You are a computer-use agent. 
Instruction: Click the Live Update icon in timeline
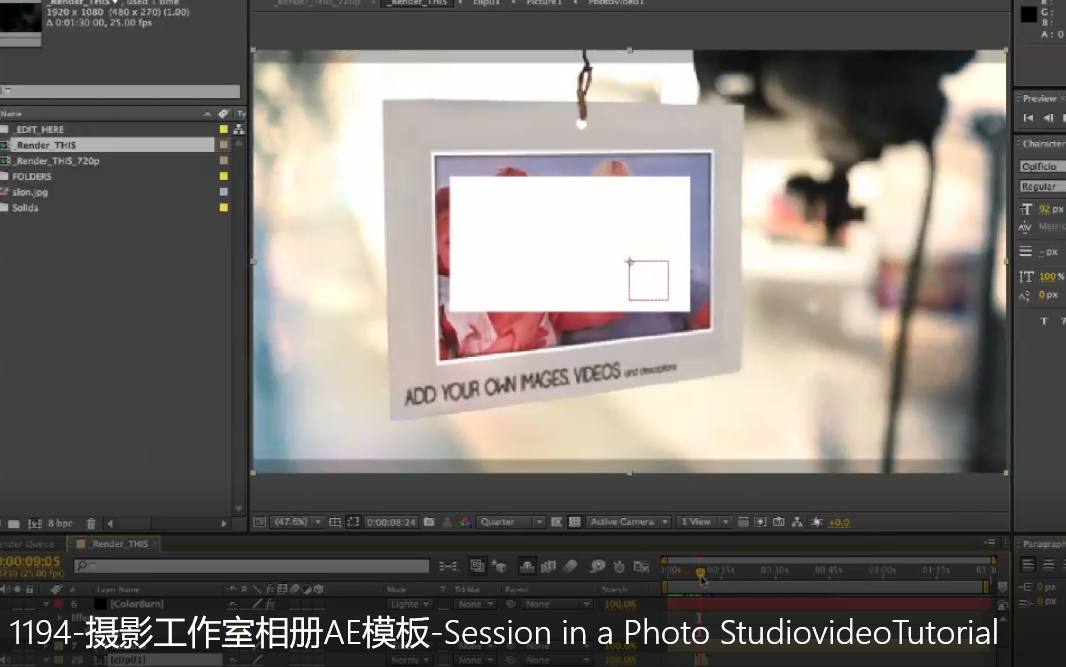(478, 566)
